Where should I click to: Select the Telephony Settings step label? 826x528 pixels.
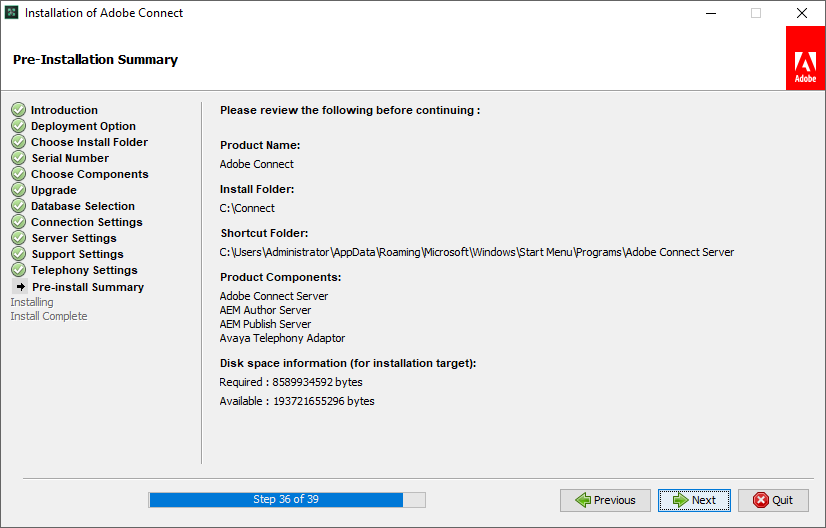(x=84, y=270)
